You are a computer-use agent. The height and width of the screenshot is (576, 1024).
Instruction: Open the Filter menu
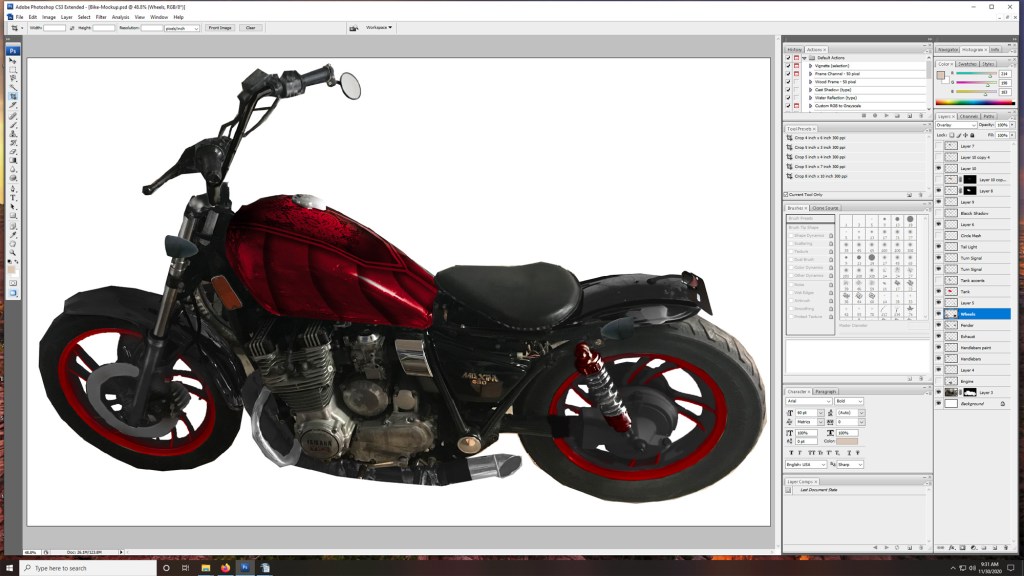tap(101, 17)
